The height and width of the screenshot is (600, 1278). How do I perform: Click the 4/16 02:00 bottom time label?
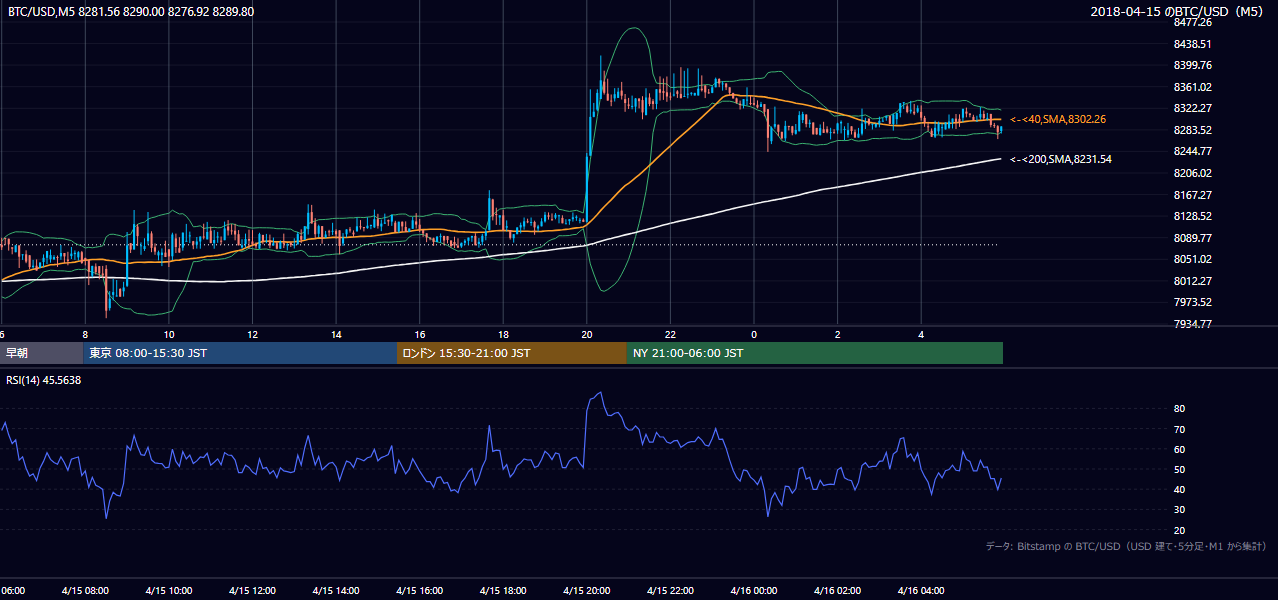coord(837,591)
